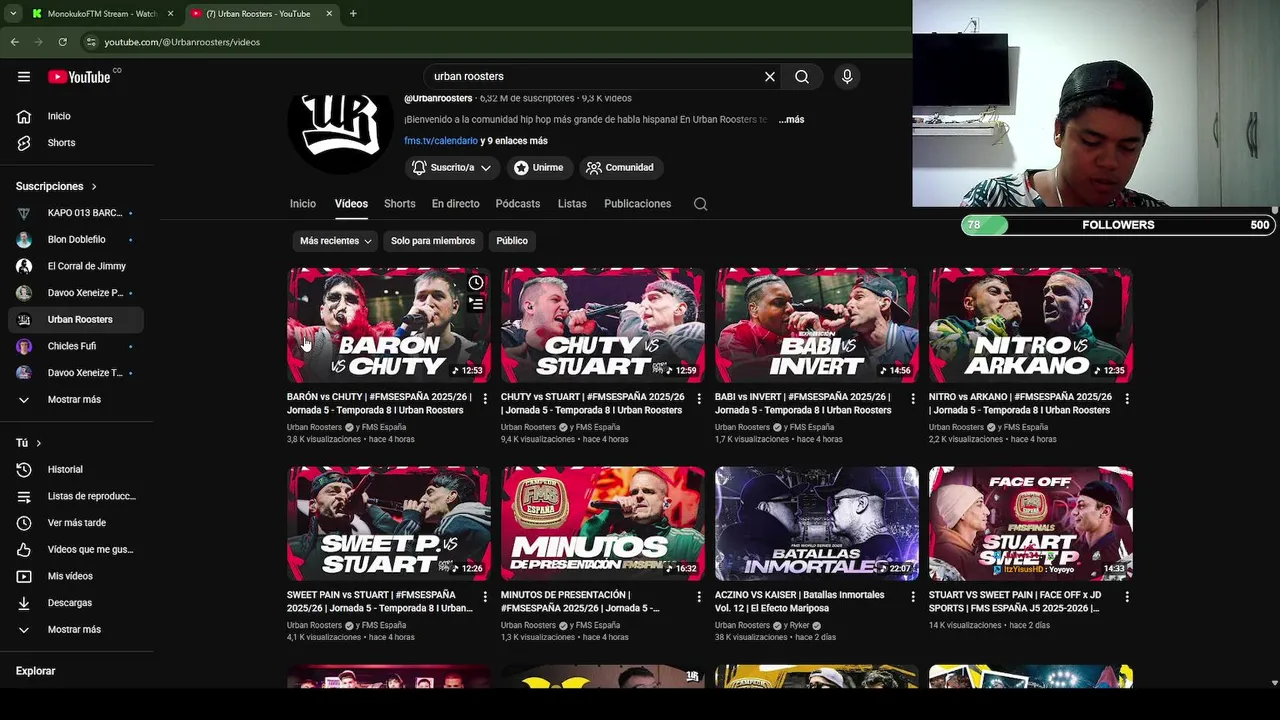Expand Suscripciones section arrow
1280x720 pixels.
(94, 187)
